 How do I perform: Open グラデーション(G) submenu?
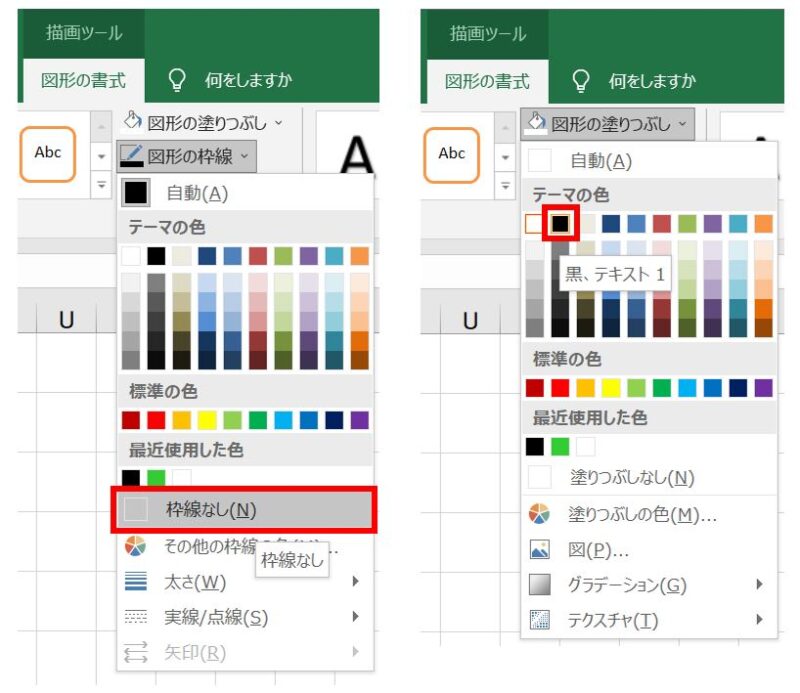(x=649, y=585)
